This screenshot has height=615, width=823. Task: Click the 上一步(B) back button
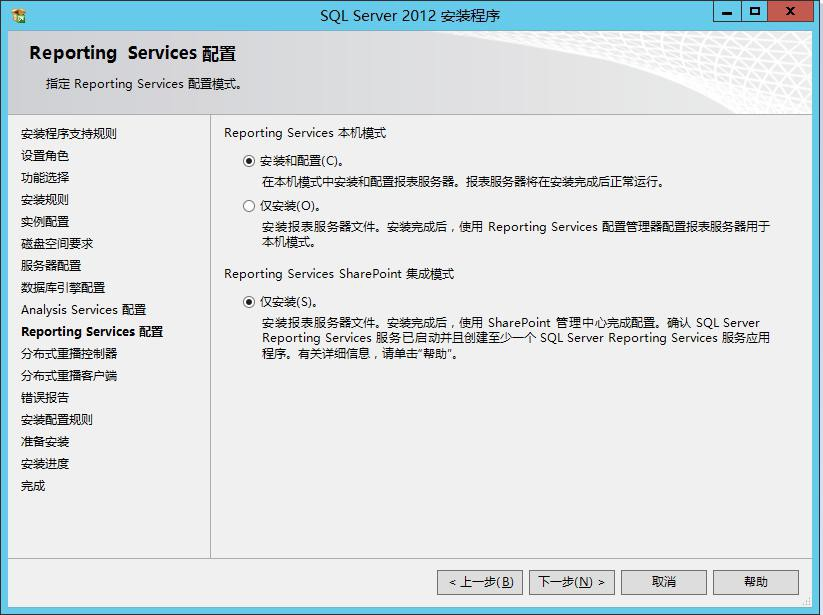pyautogui.click(x=480, y=582)
